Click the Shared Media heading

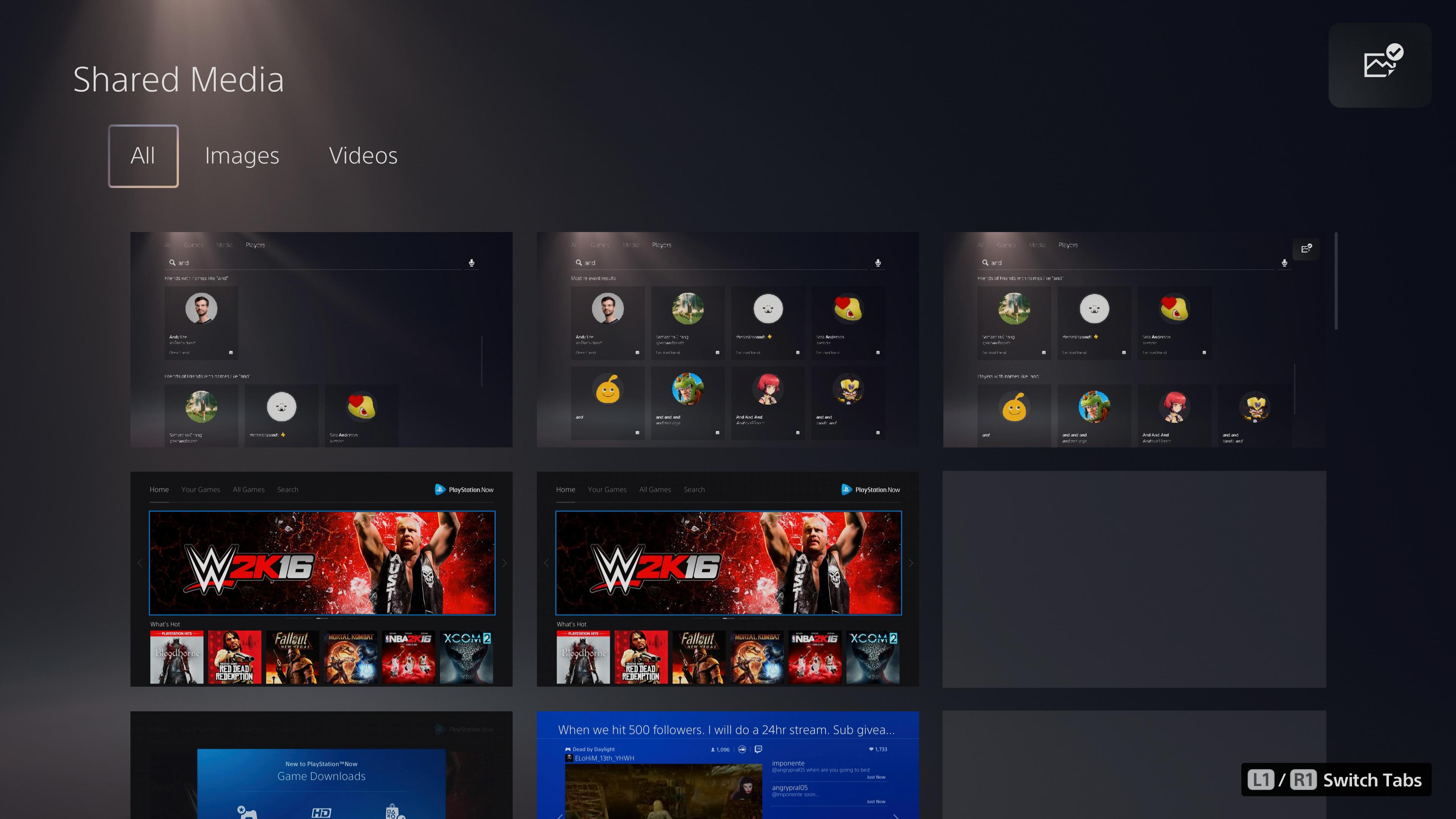[179, 79]
